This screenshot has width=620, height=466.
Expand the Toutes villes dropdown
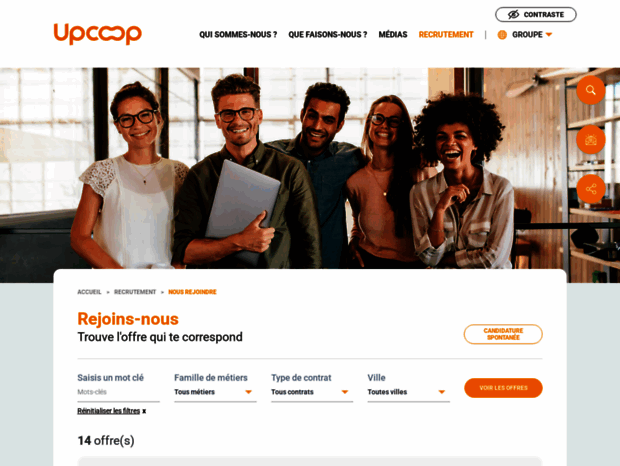coord(408,392)
